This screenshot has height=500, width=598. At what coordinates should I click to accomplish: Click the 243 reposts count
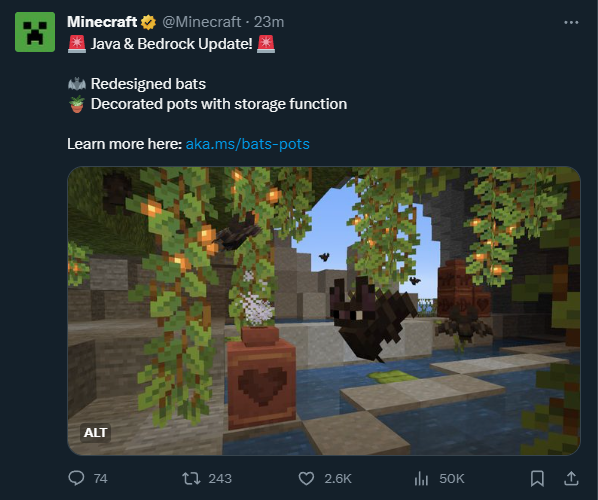220,479
